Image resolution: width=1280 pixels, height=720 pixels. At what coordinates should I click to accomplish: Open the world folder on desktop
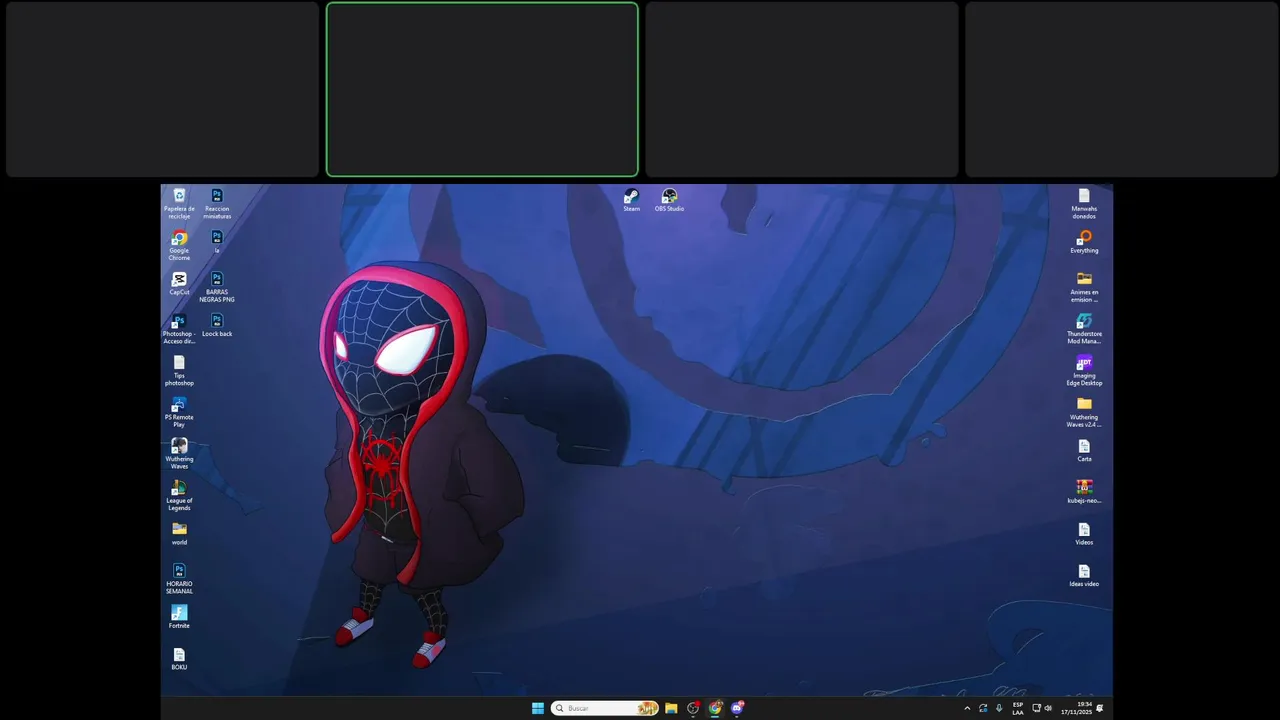(179, 533)
